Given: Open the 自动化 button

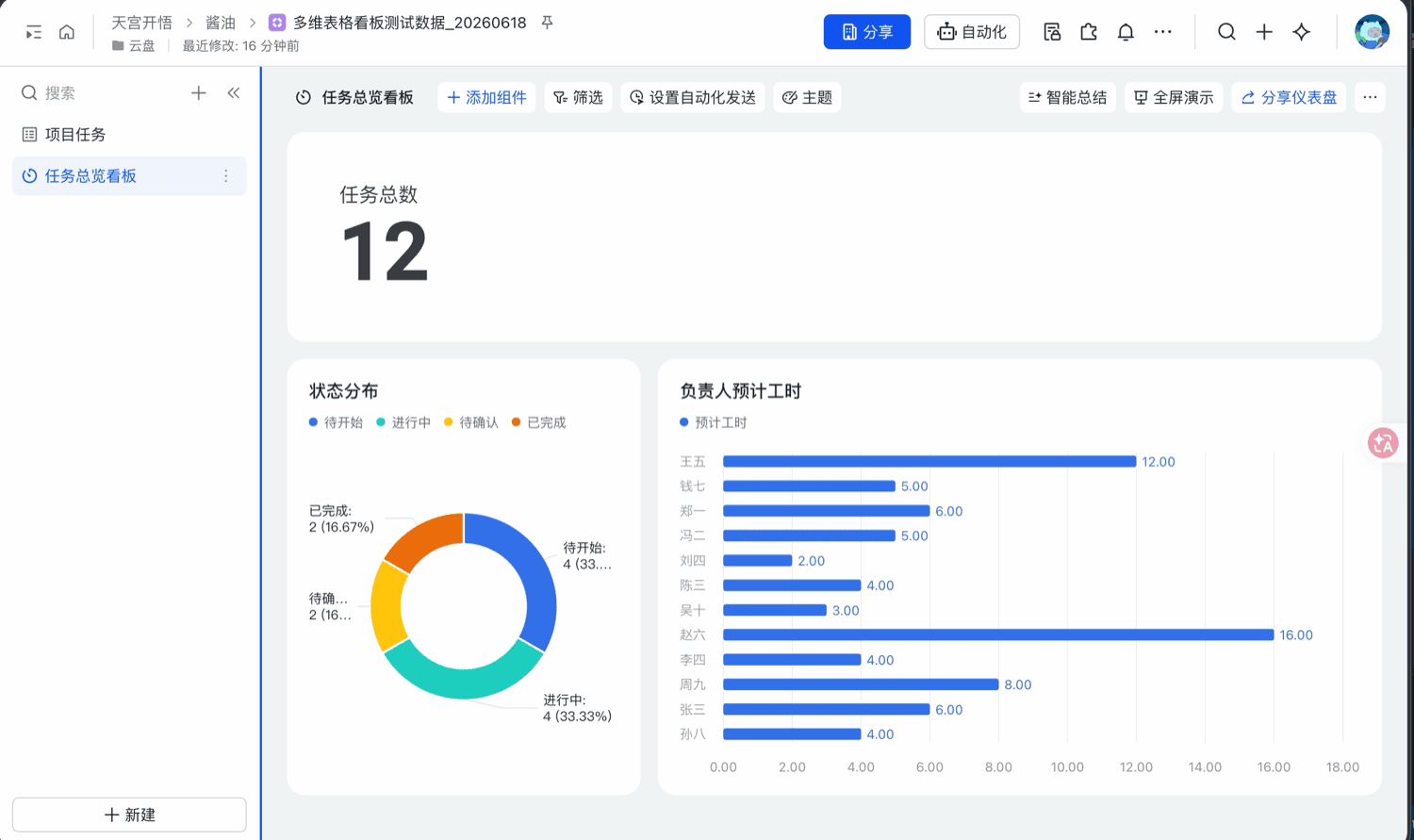Looking at the screenshot, I should pos(972,32).
